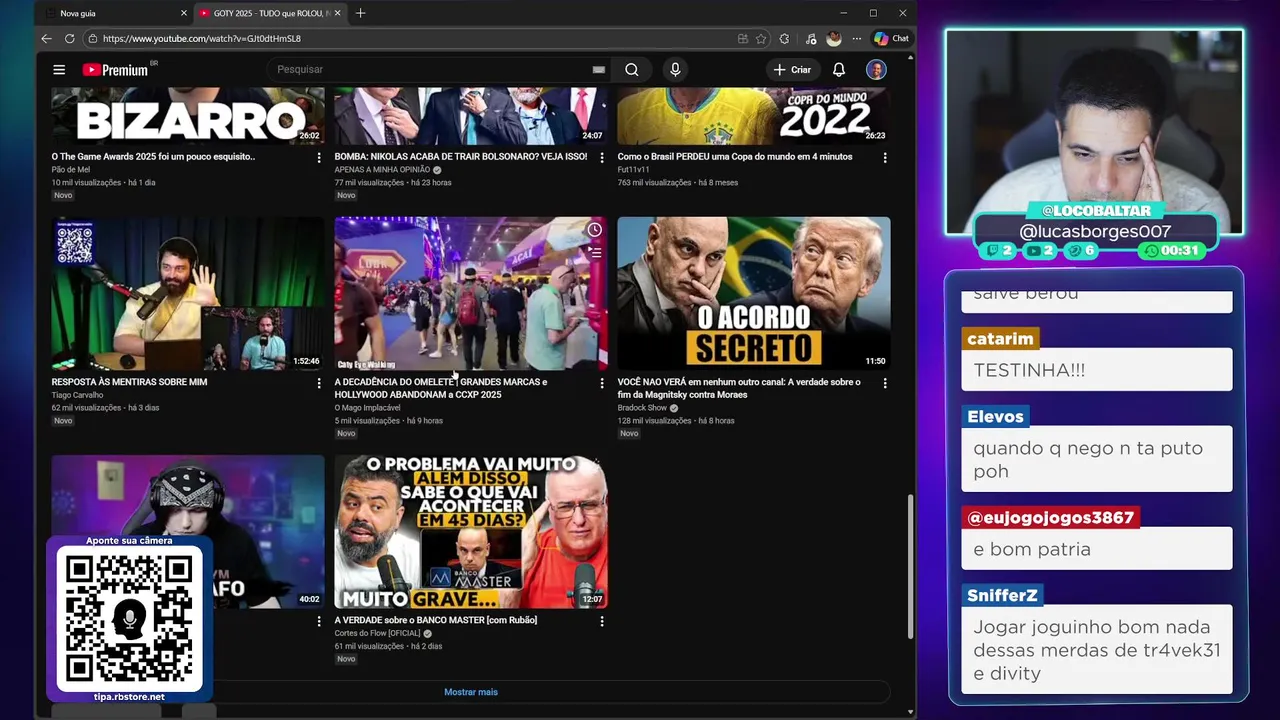Open the COPA DO MUNDO 2022 thumbnail
The image size is (1280, 720).
pyautogui.click(x=753, y=116)
